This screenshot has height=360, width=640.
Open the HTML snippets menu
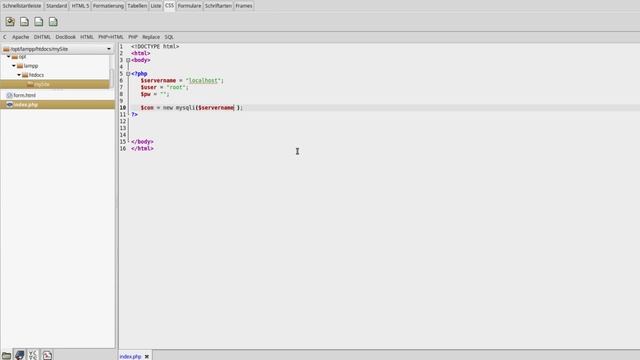coord(87,37)
